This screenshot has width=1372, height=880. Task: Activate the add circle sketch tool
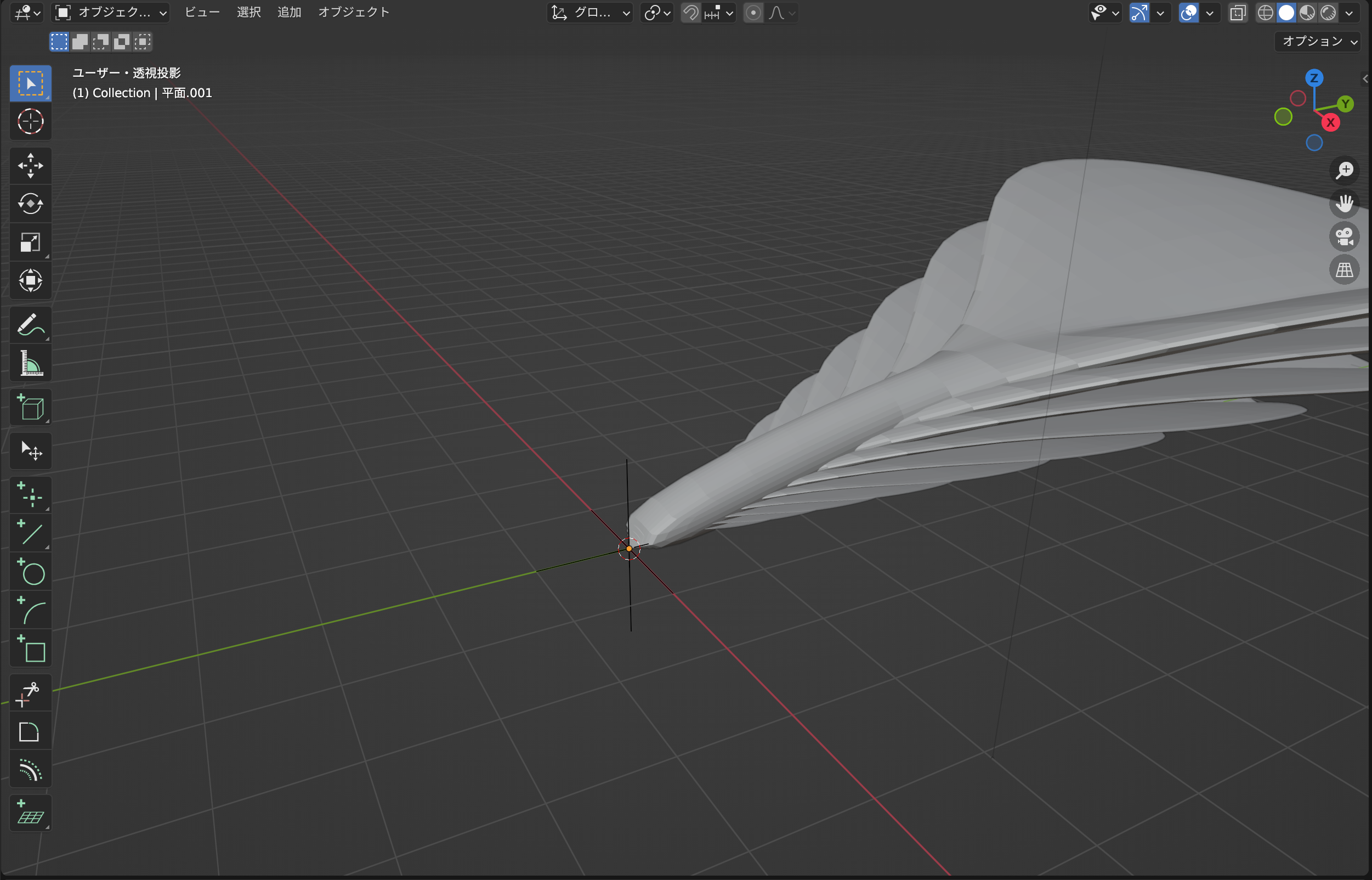click(x=30, y=572)
